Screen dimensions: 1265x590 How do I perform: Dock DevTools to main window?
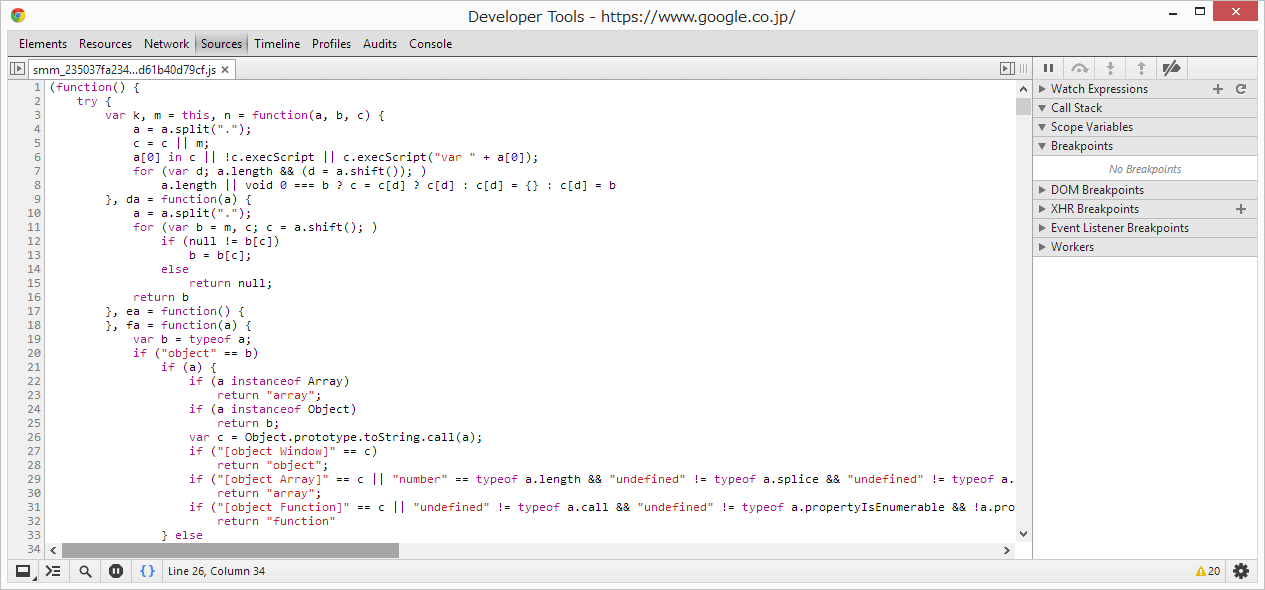coord(22,571)
